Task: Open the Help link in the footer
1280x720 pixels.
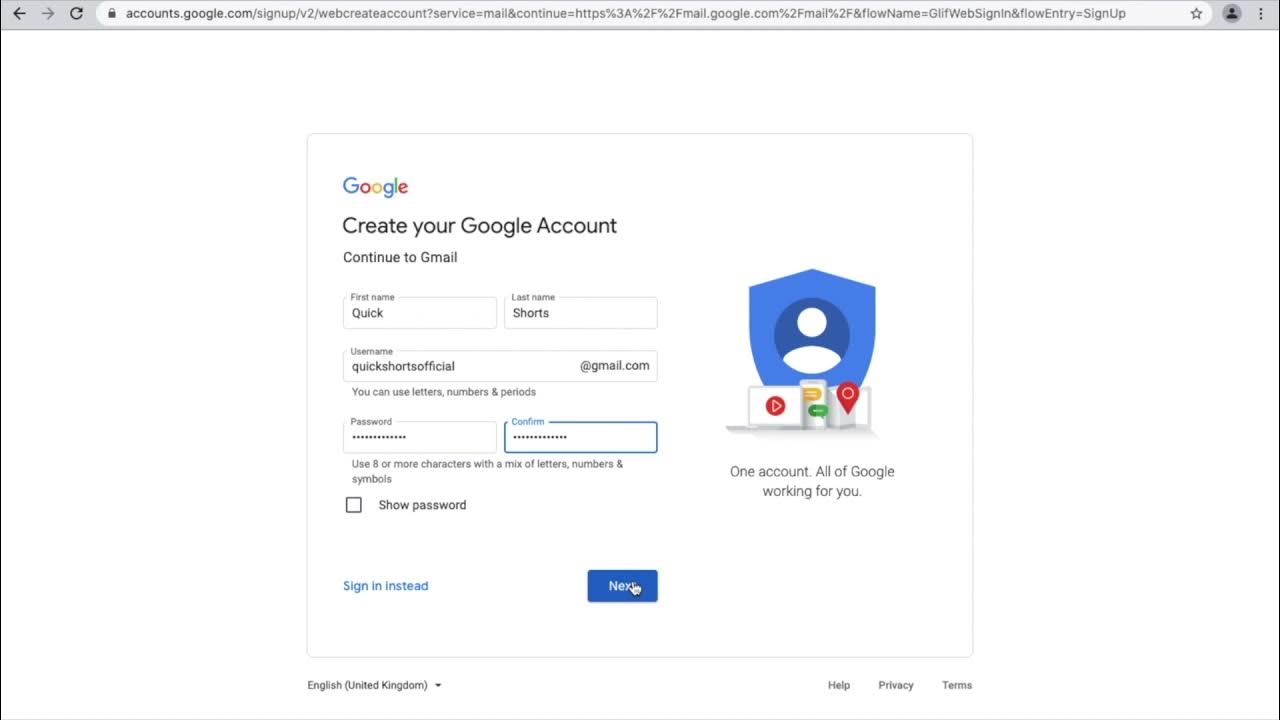Action: tap(839, 685)
